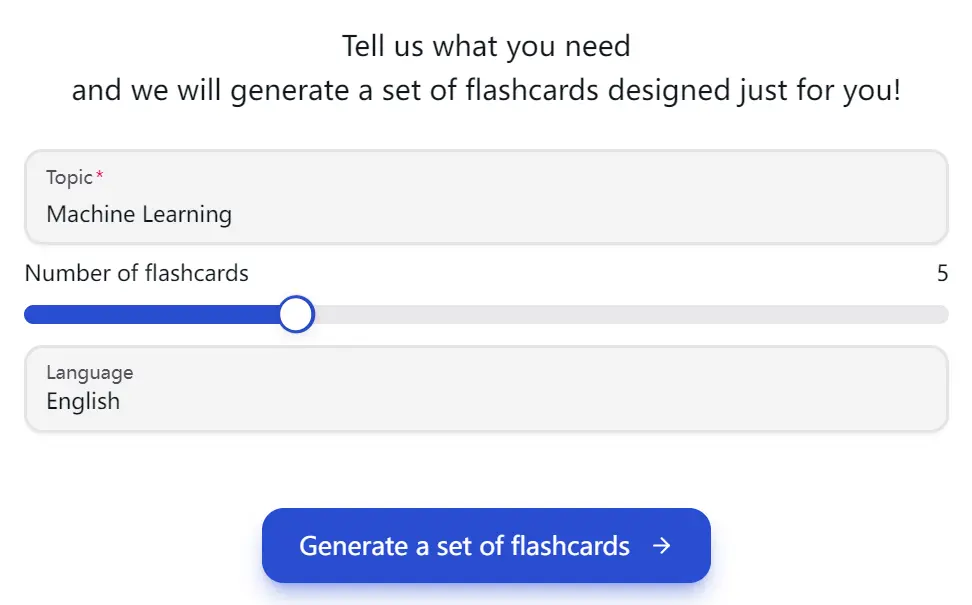Select the flashcard count value showing 5
The height and width of the screenshot is (605, 972).
(x=941, y=273)
